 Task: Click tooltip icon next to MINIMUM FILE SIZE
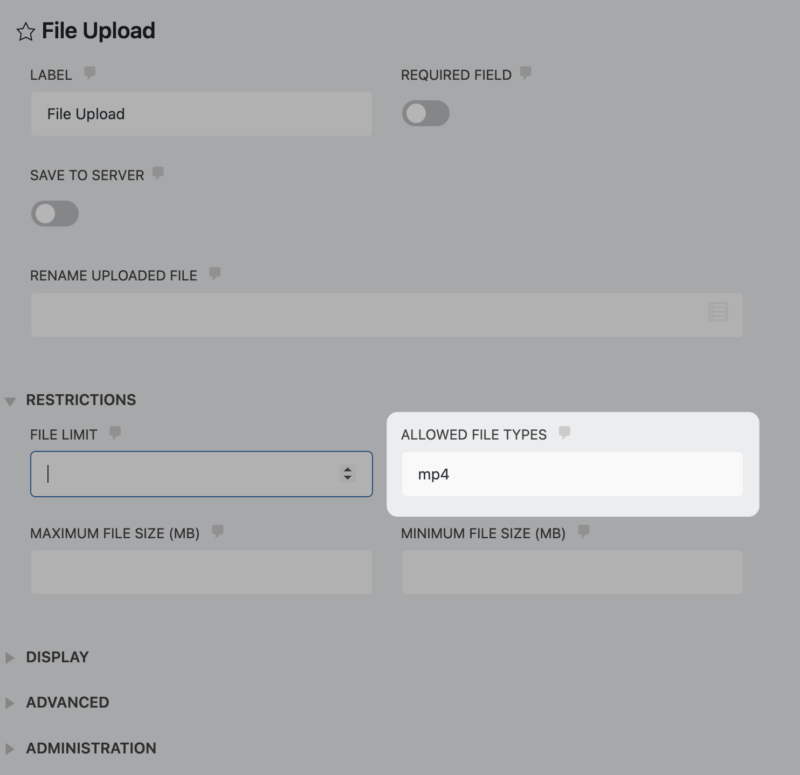[x=581, y=533]
